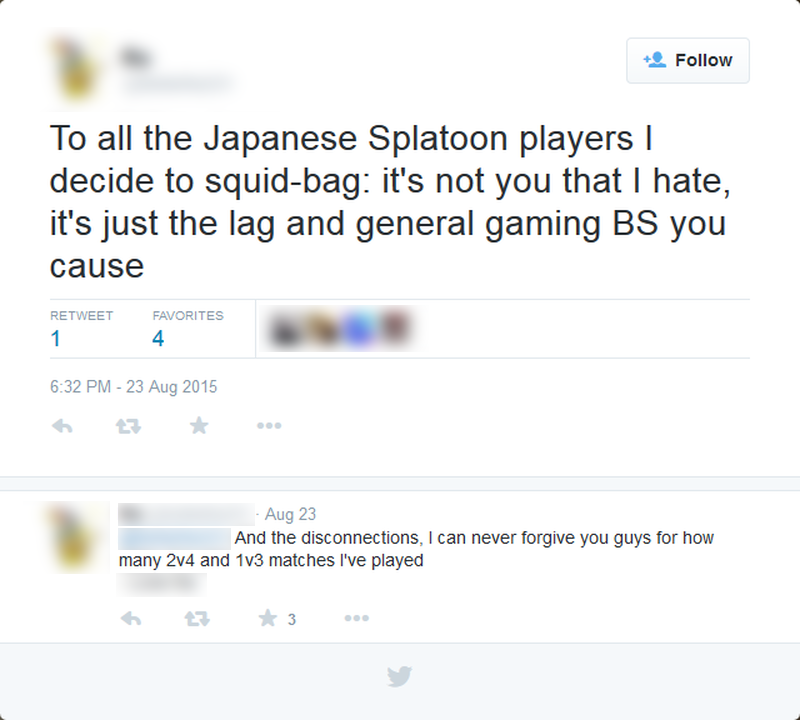Click the Follow button

(688, 60)
